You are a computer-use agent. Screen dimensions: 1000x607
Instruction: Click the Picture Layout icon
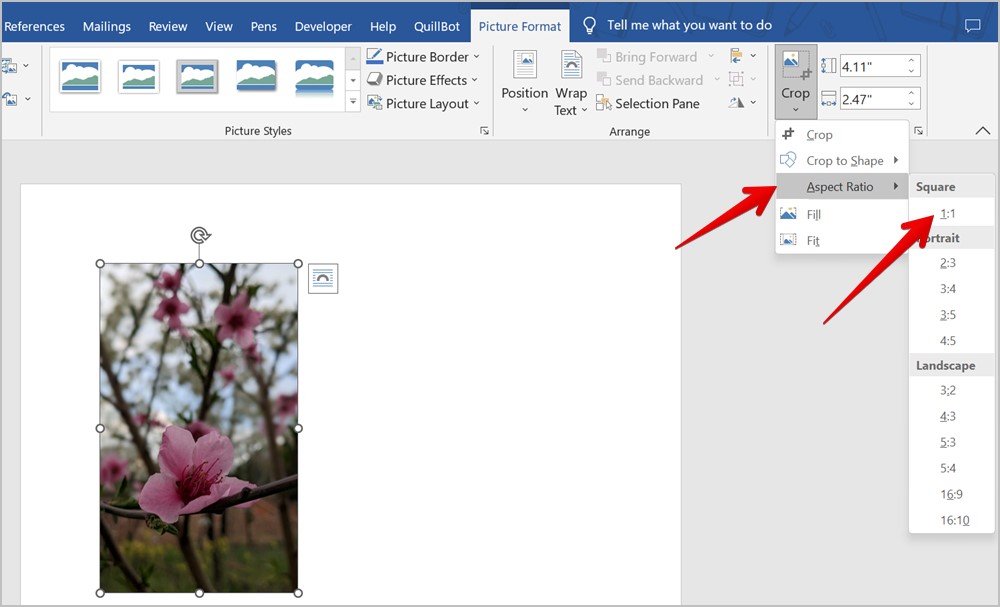pos(374,103)
